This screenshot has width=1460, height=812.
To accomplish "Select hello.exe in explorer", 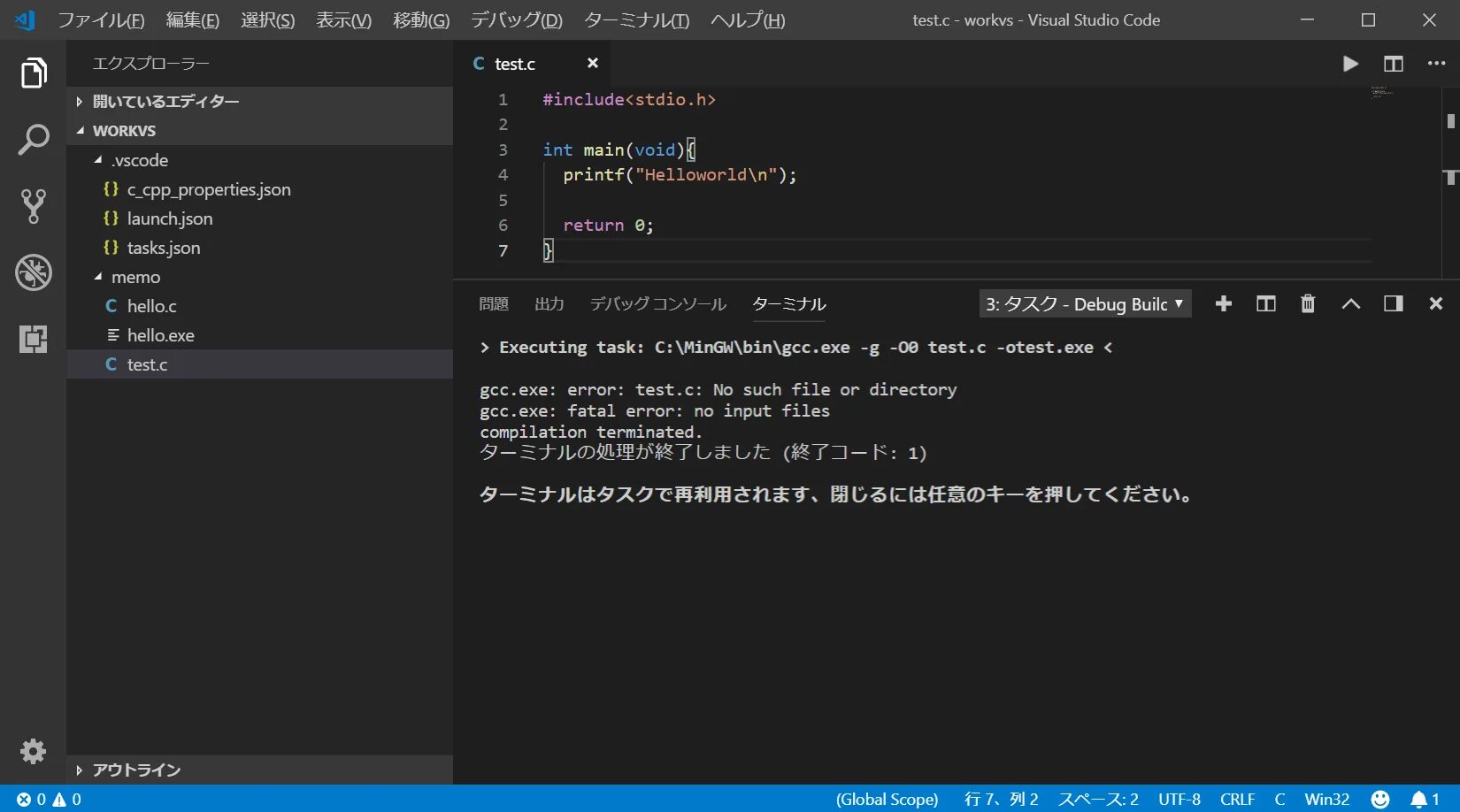I will click(x=260, y=335).
